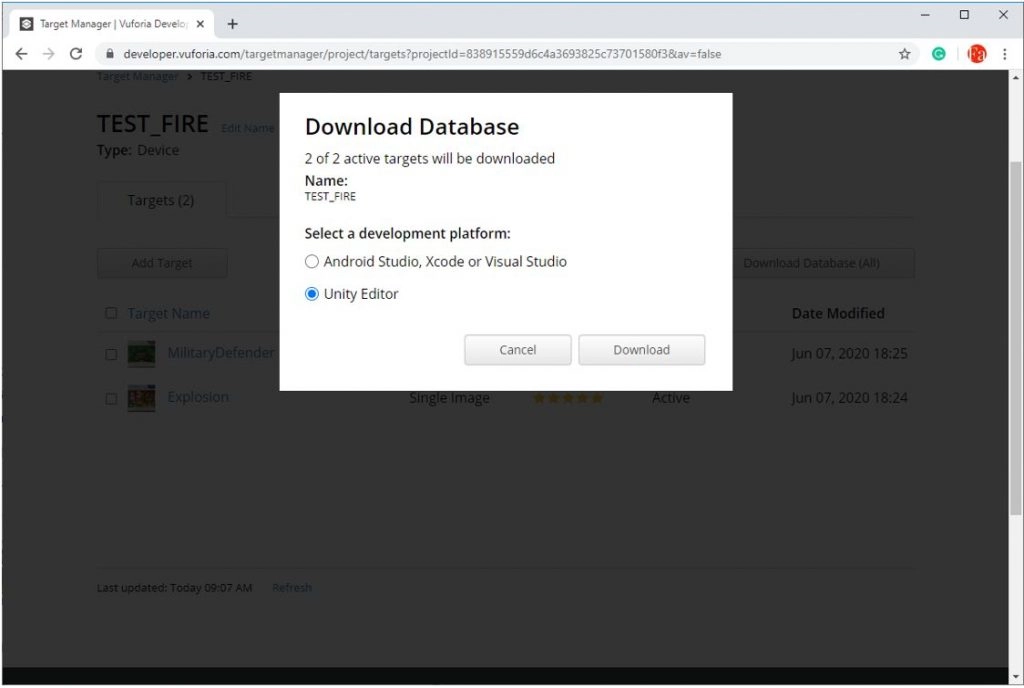Screen dimensions: 1024x688
Task: Open the MilitaryDefender target link
Action: tap(221, 352)
